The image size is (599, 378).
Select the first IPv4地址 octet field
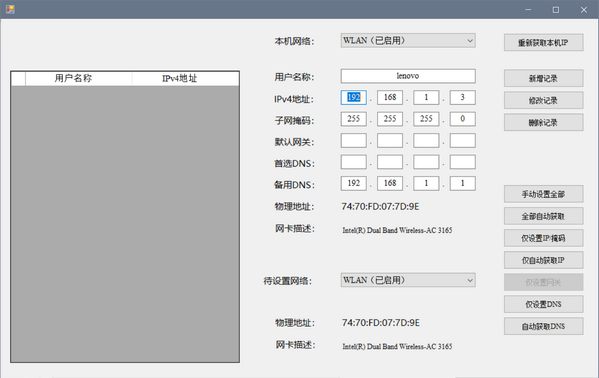(353, 97)
